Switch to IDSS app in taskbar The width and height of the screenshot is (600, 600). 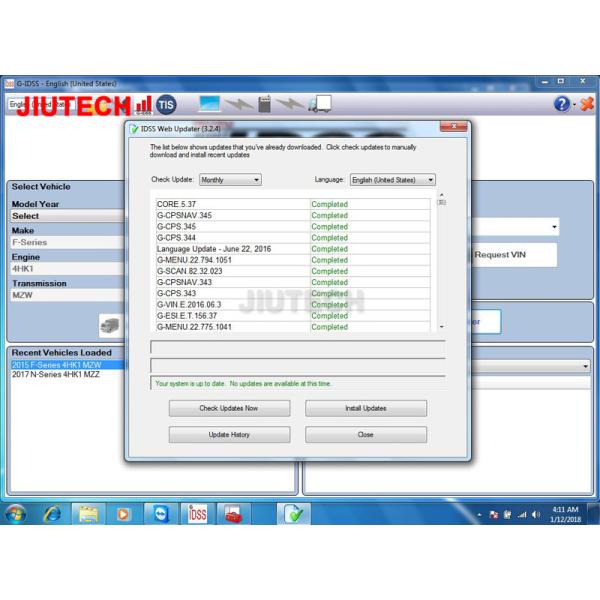click(x=197, y=514)
